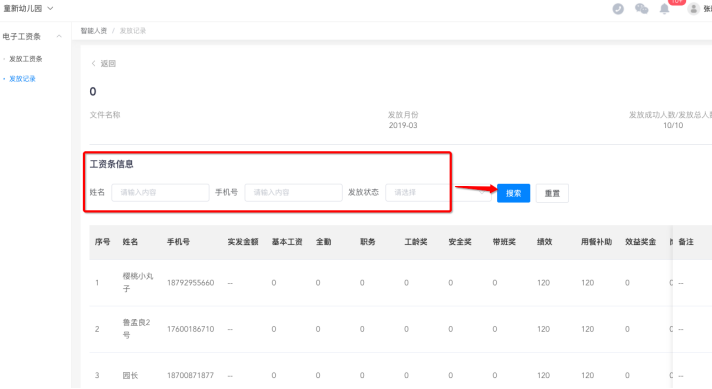Click the 效益奖金 column header
The width and height of the screenshot is (712, 389).
click(x=640, y=242)
